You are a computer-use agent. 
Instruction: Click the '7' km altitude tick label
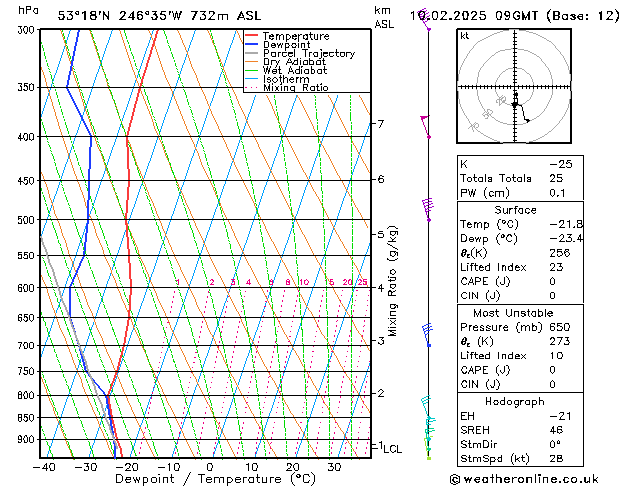pyautogui.click(x=381, y=124)
